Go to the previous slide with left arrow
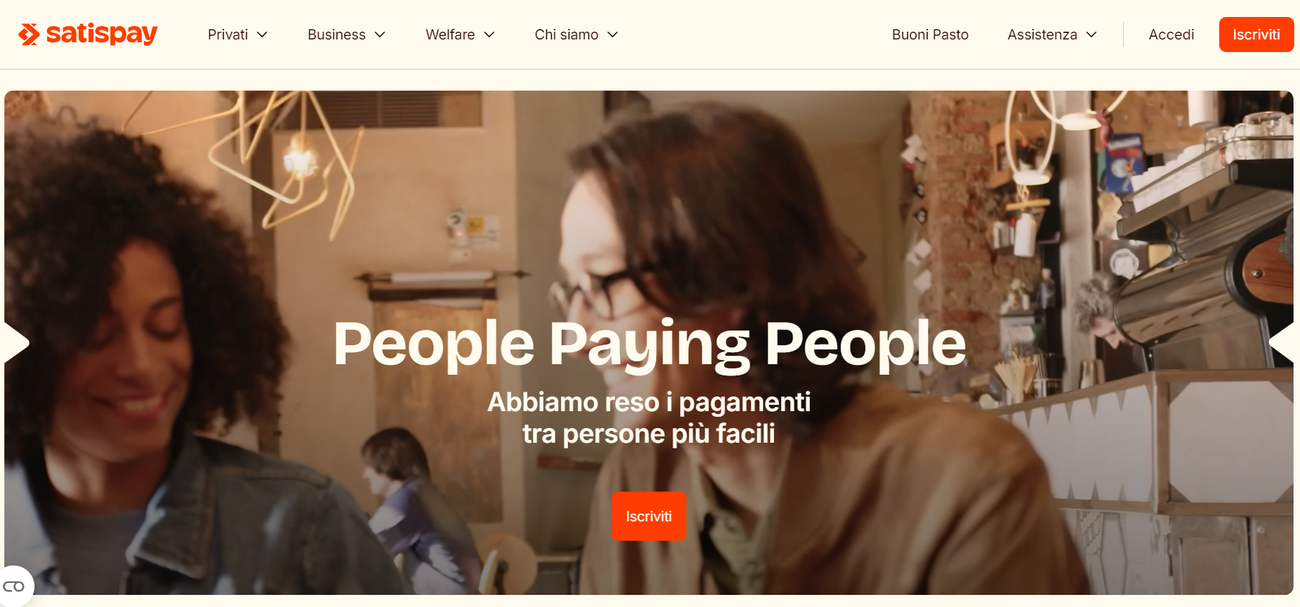Image resolution: width=1300 pixels, height=607 pixels. pos(17,343)
